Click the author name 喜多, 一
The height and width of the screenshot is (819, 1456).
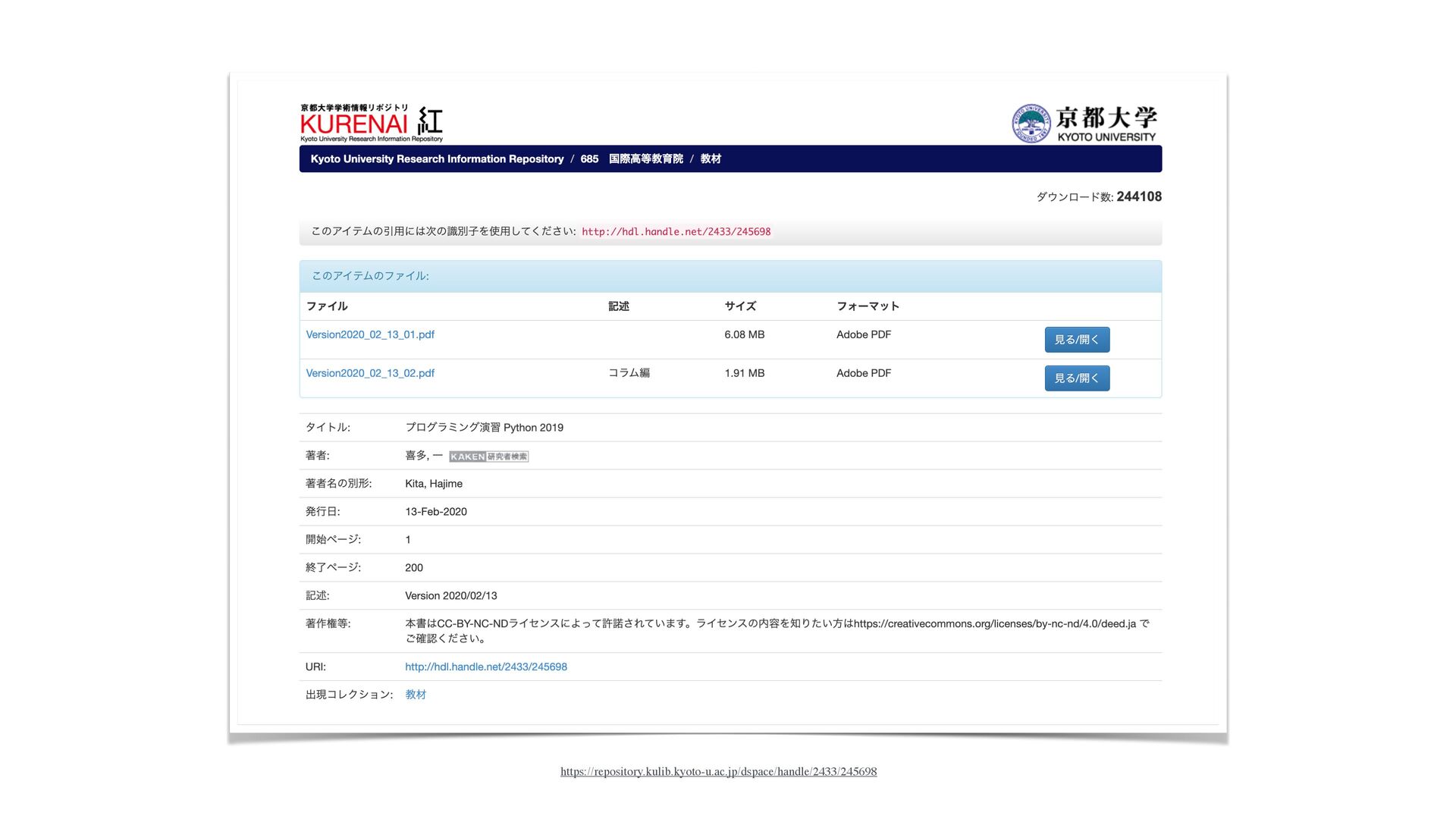click(x=423, y=456)
